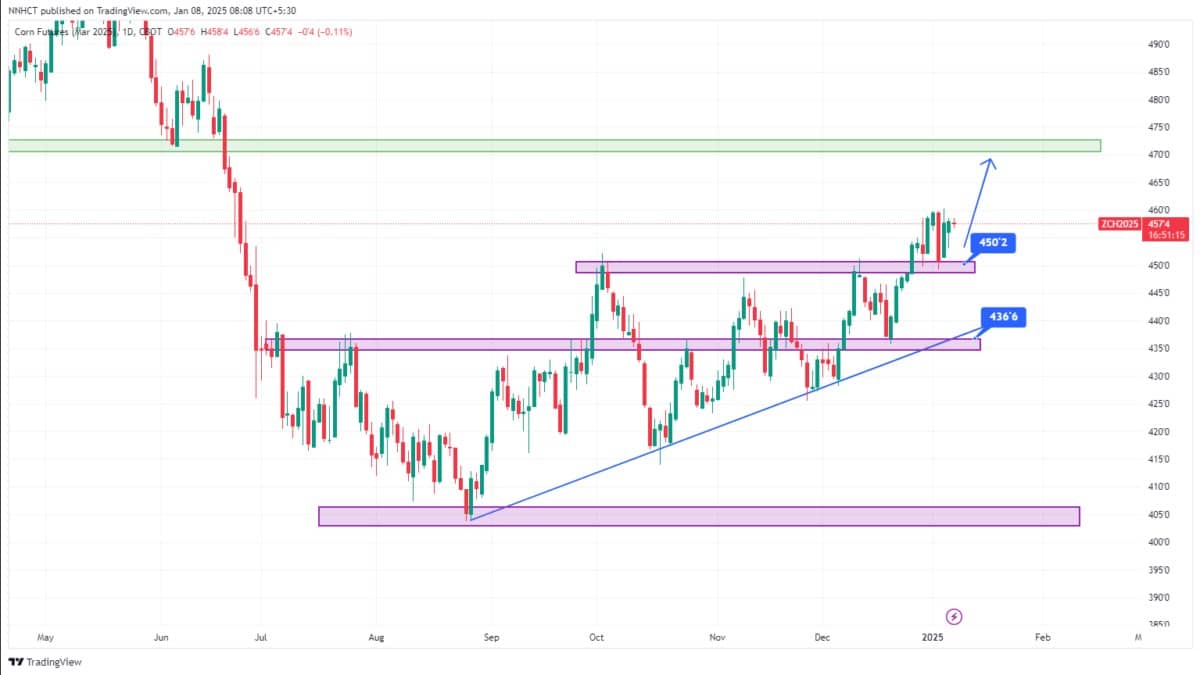Click the Nov label on time axis
Screen dimensions: 1200x675
click(716, 636)
